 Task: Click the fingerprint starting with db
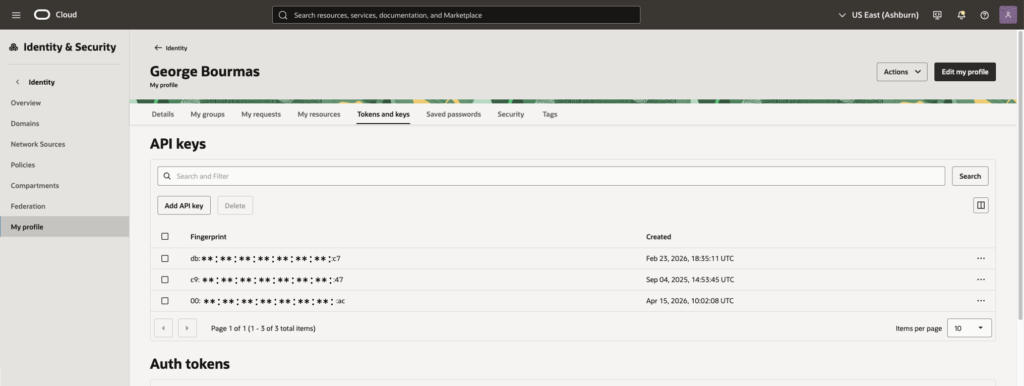[x=265, y=259]
